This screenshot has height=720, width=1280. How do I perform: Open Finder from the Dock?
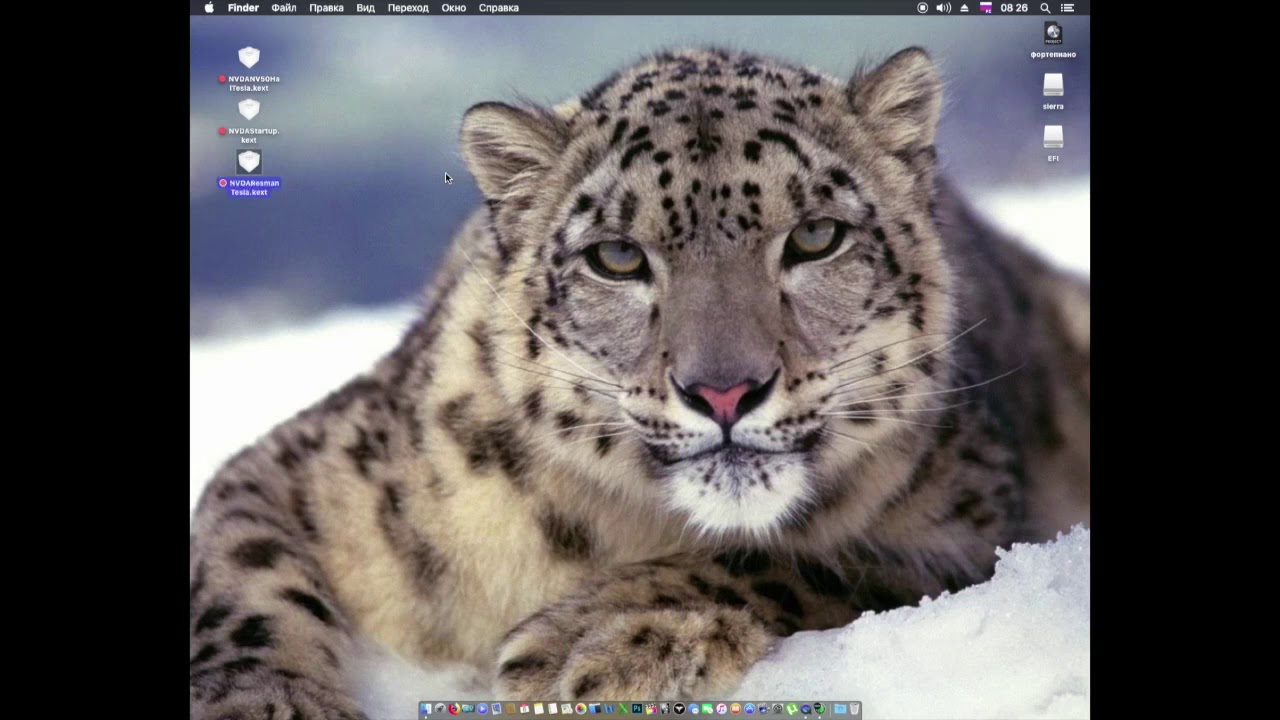point(426,709)
